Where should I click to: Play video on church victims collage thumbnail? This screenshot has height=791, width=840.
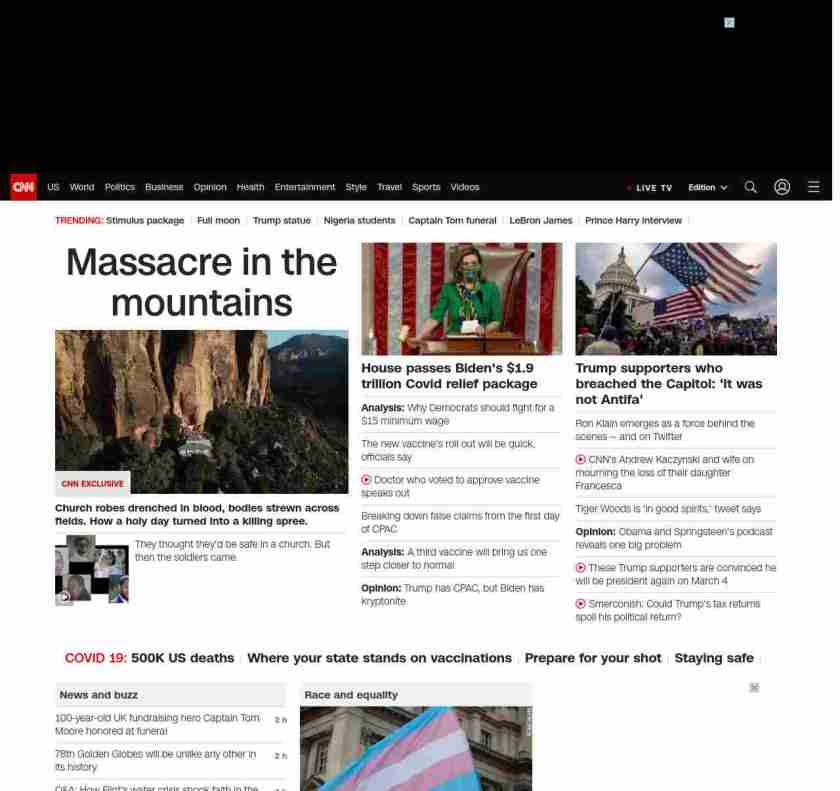65,597
